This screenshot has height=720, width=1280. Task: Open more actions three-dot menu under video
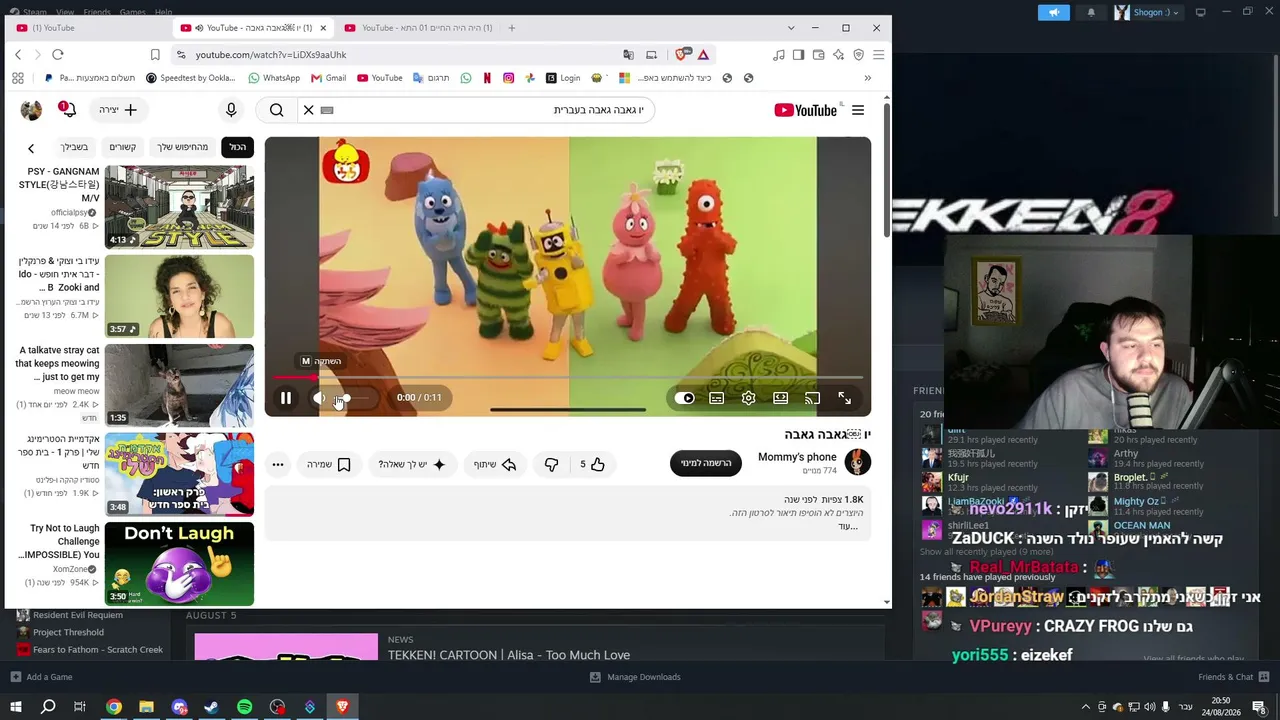tap(278, 464)
